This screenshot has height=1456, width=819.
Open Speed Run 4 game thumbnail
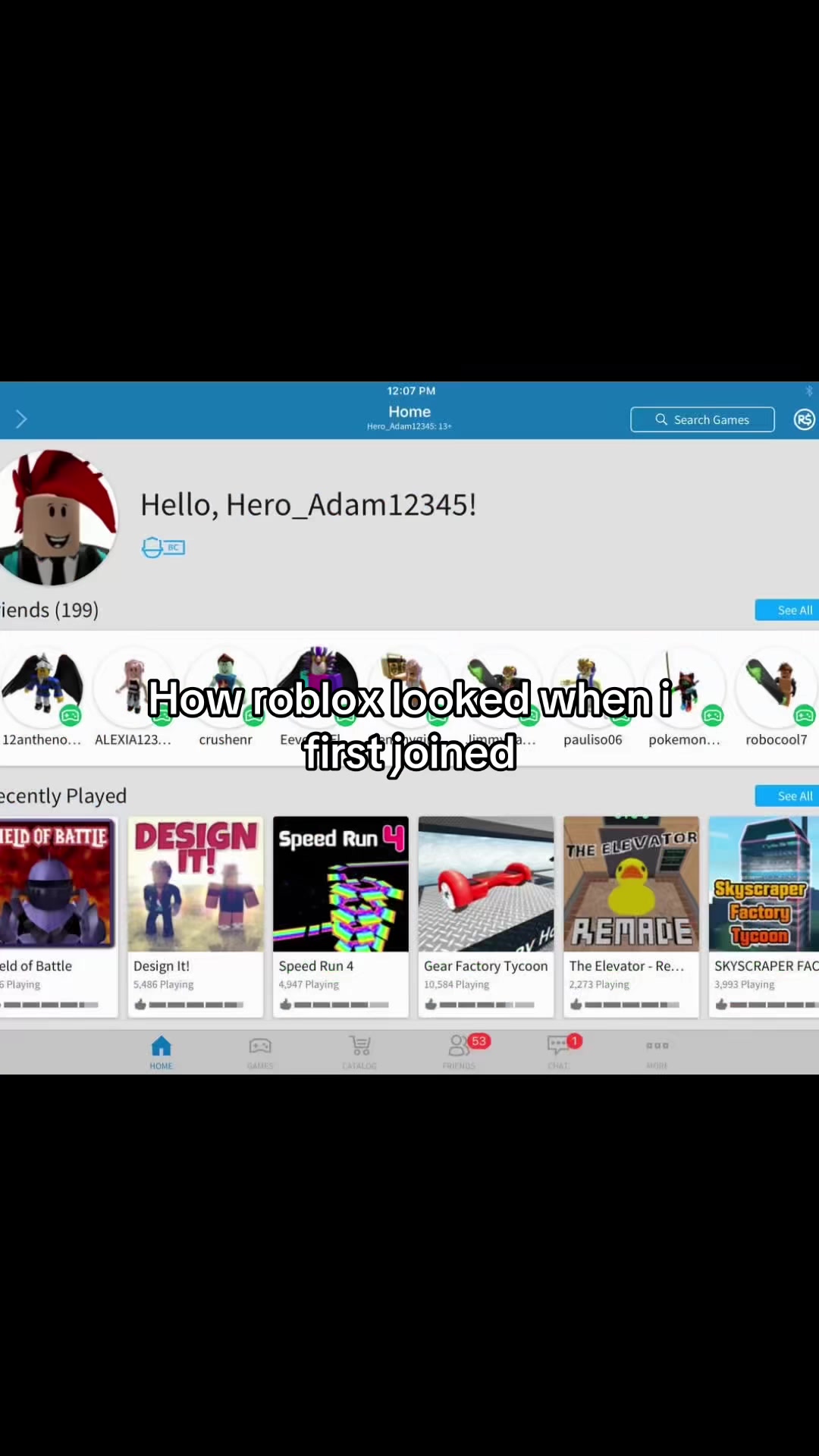(340, 884)
